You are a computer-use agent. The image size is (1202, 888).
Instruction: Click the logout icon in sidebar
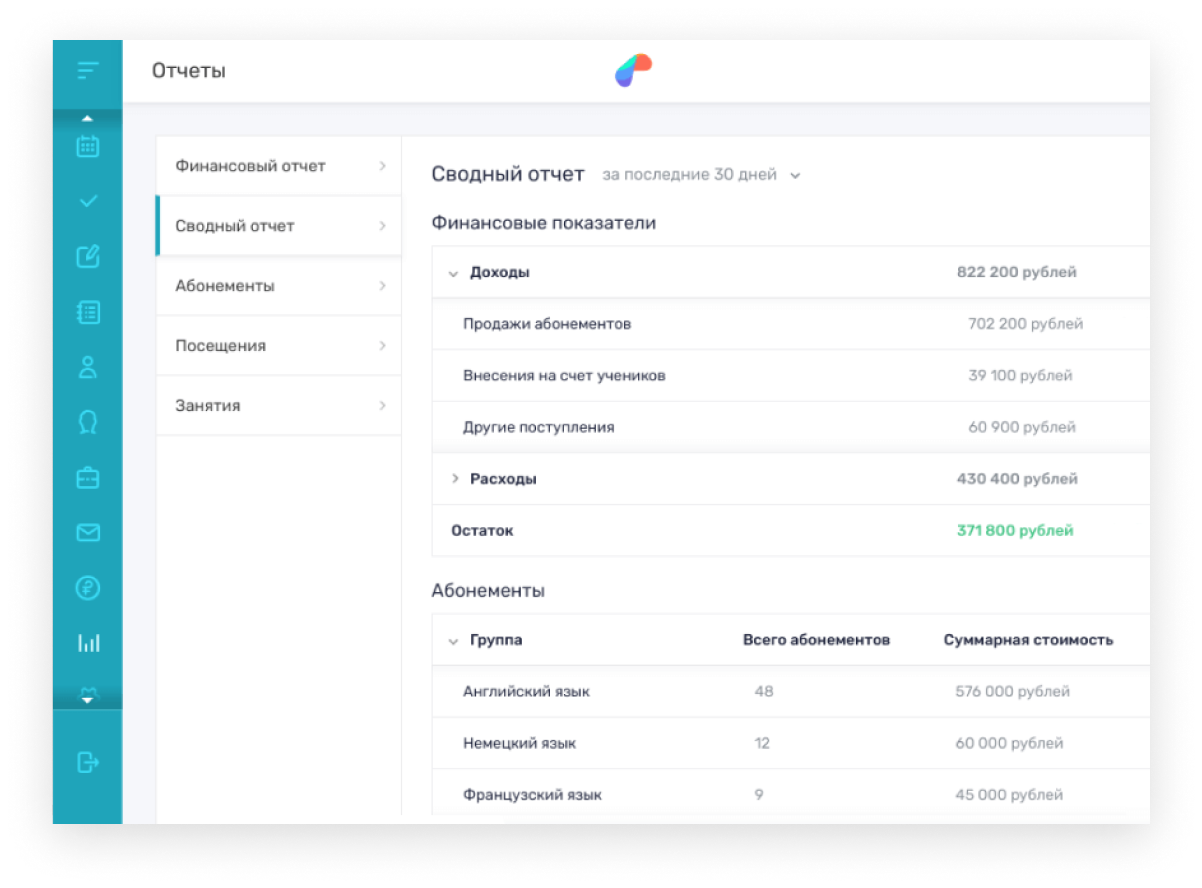tap(88, 763)
